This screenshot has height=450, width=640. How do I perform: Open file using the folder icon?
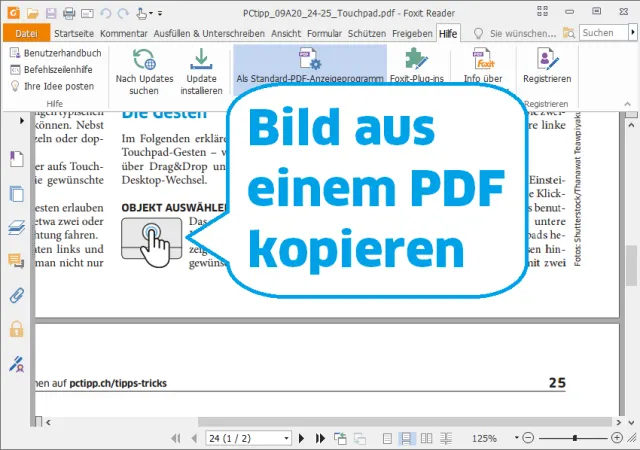[x=33, y=13]
